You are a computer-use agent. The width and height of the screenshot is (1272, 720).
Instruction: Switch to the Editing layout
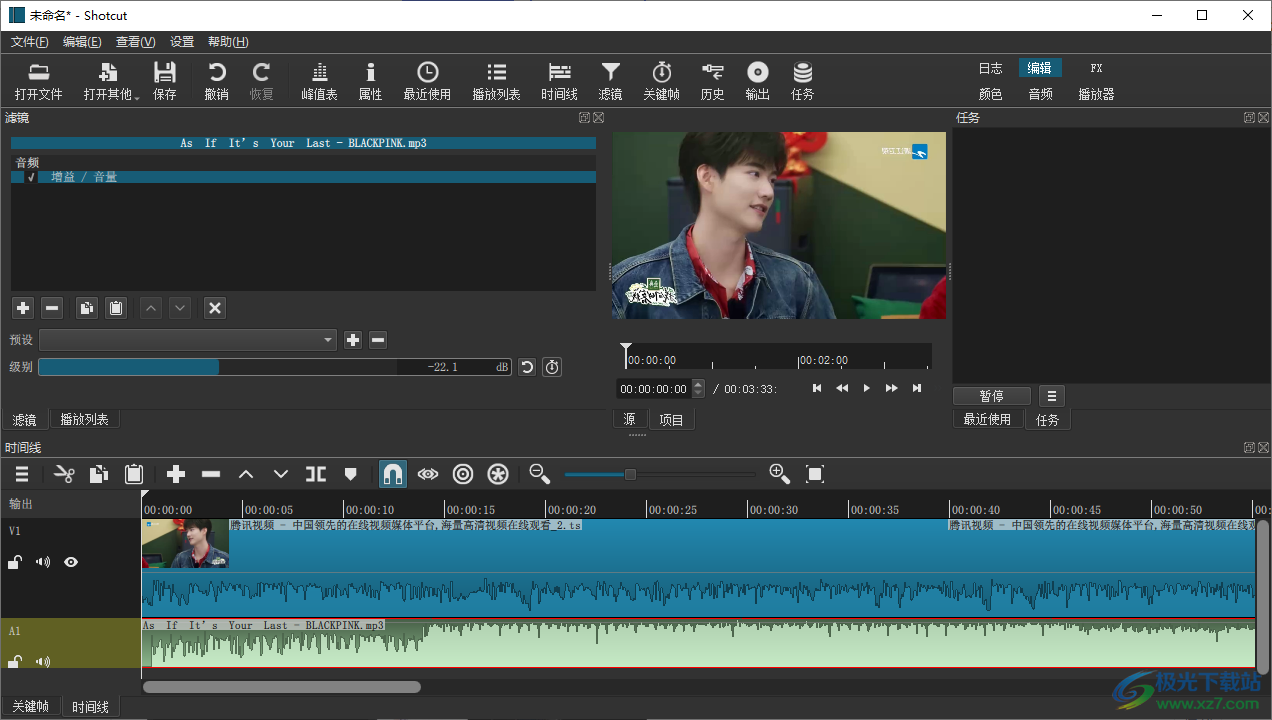pos(1040,68)
